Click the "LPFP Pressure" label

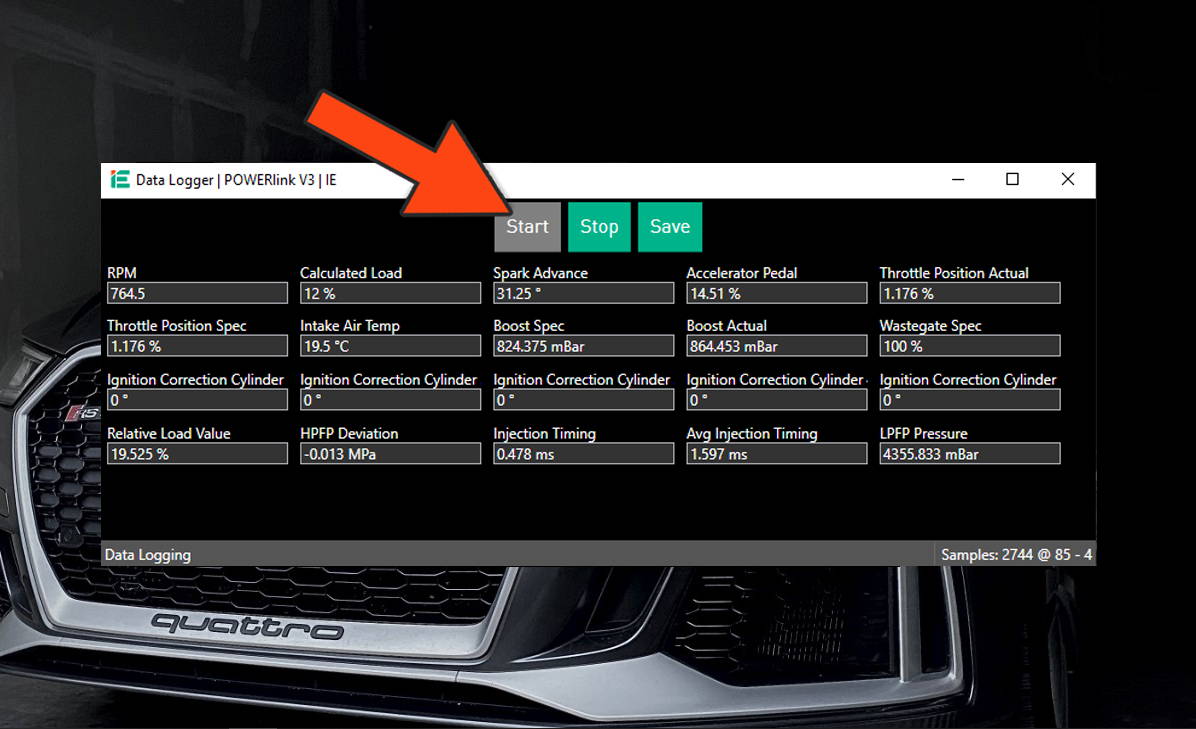[924, 433]
